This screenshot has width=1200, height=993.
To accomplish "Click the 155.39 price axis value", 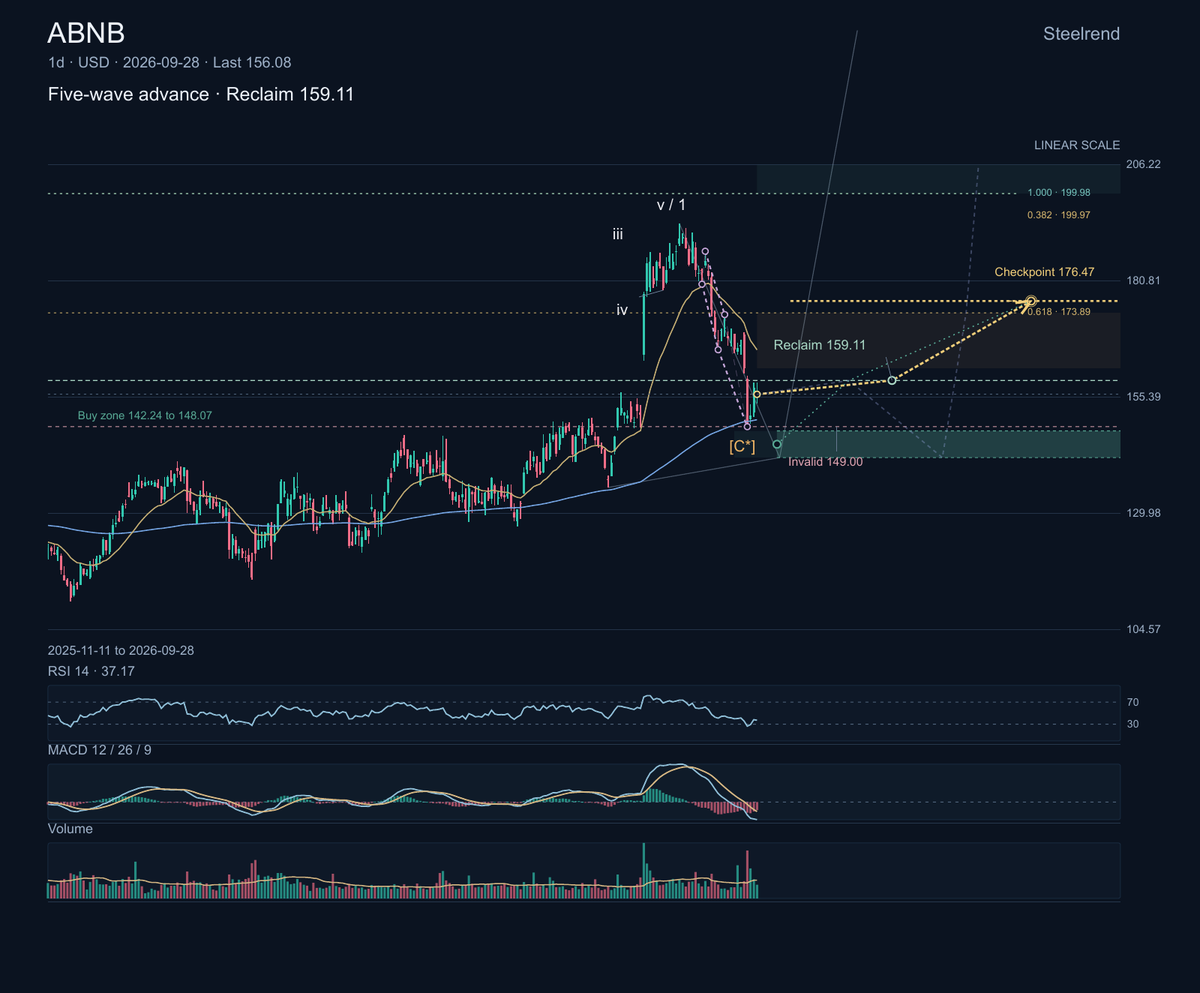I will [x=1143, y=397].
